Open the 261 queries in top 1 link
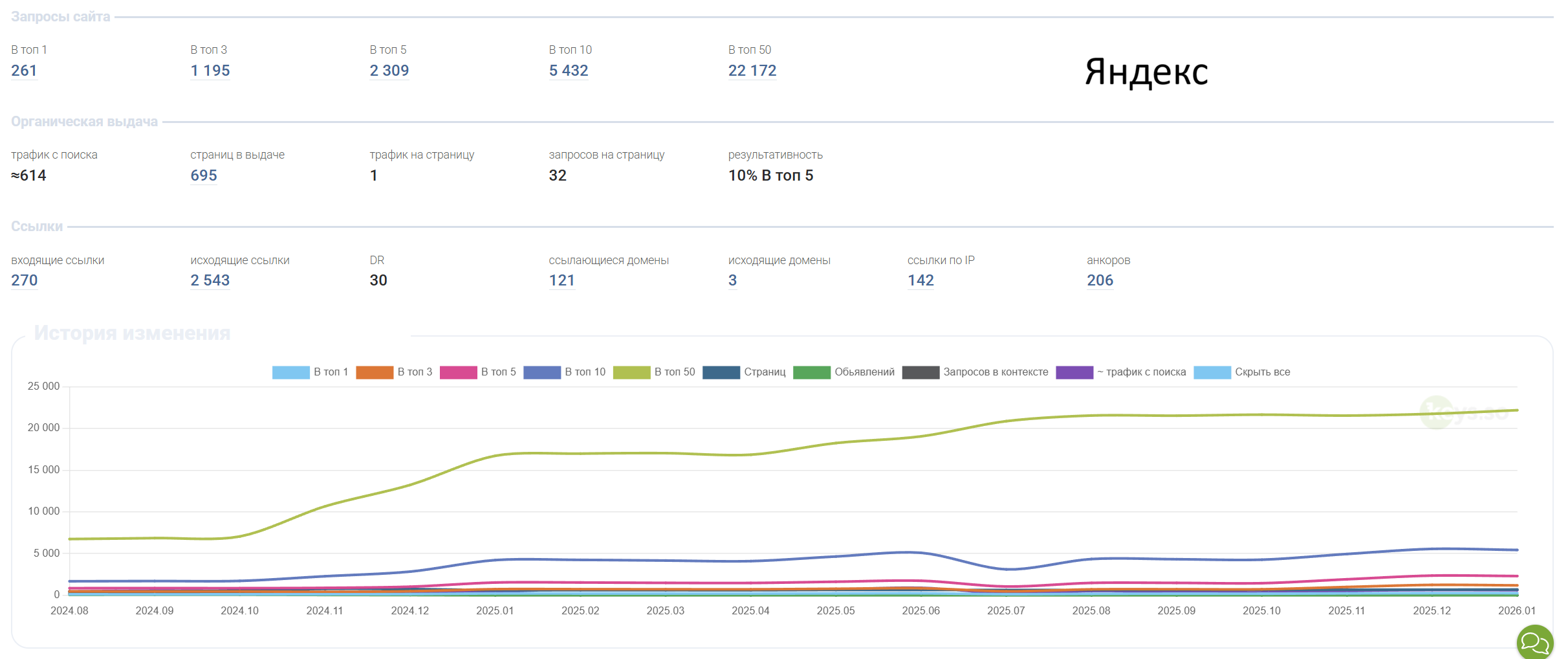Image resolution: width=1568 pixels, height=659 pixels. [x=24, y=71]
